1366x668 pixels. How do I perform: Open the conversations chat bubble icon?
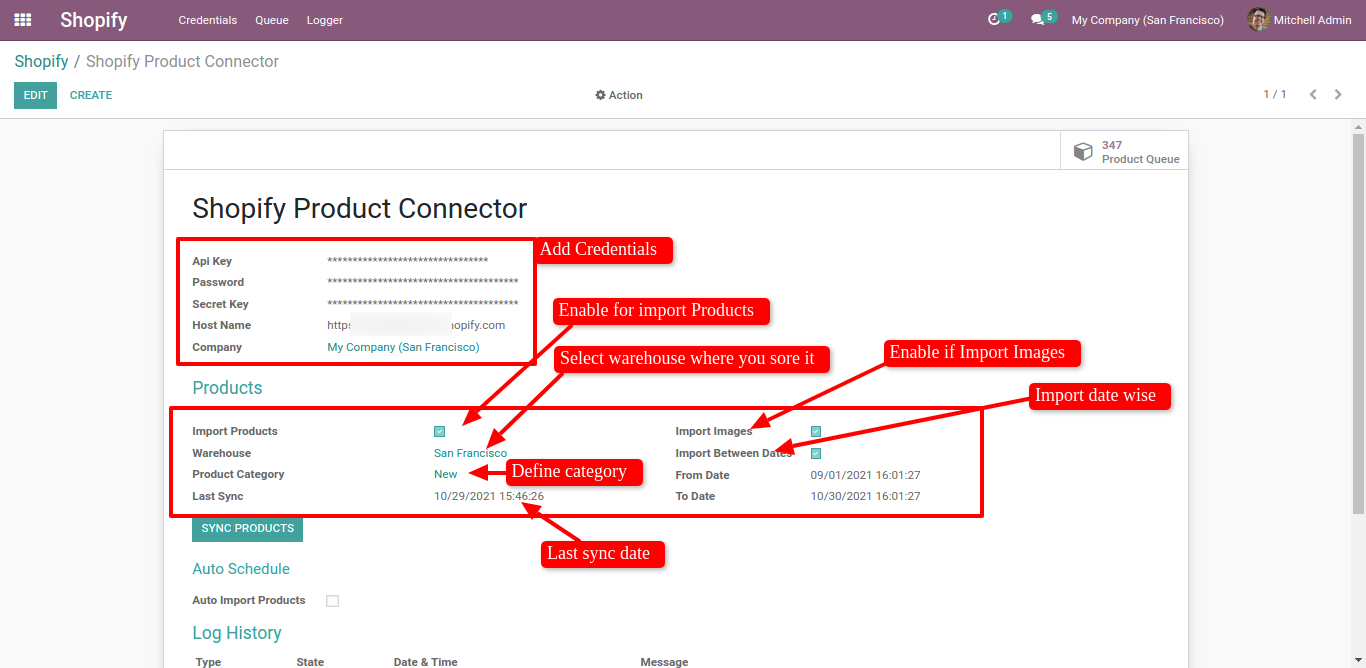[1038, 20]
